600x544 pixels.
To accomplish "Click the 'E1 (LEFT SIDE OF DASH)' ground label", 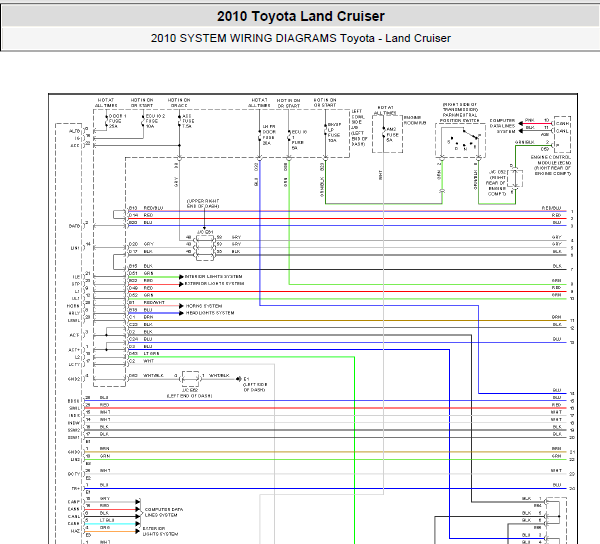I will tap(255, 384).
